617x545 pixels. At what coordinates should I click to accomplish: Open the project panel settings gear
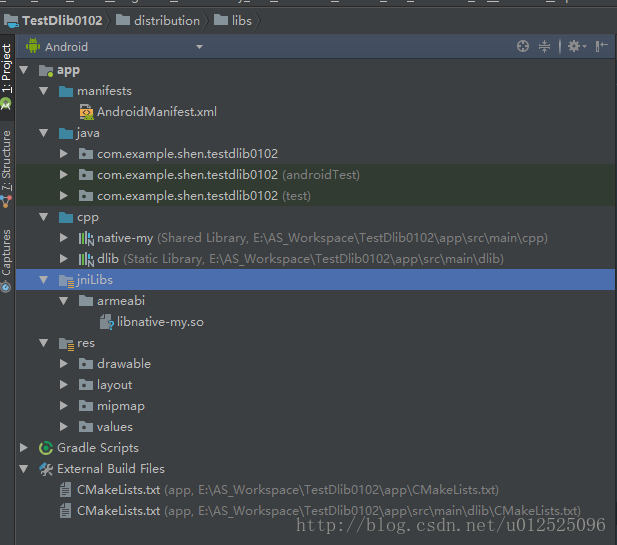(x=576, y=46)
